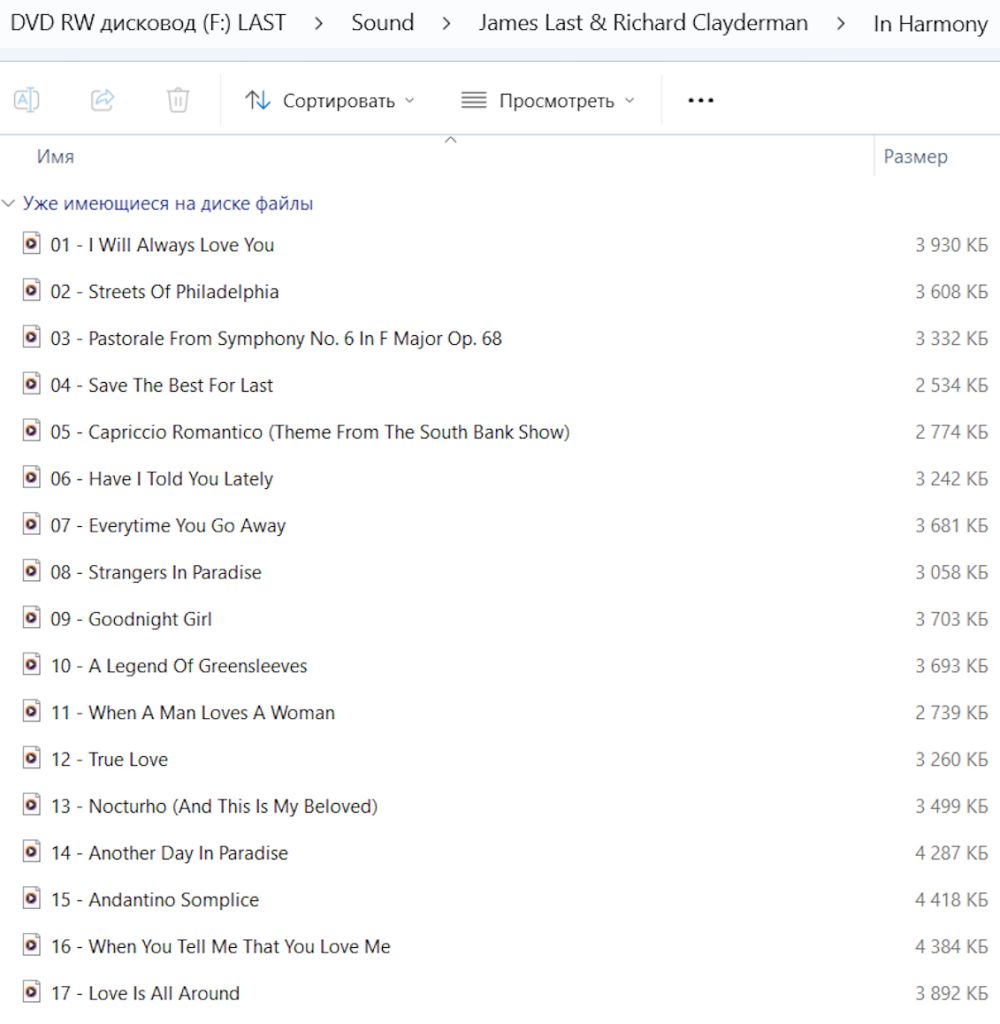This screenshot has width=1000, height=1024.
Task: Open the Просмотреть view dropdown
Action: pos(547,101)
